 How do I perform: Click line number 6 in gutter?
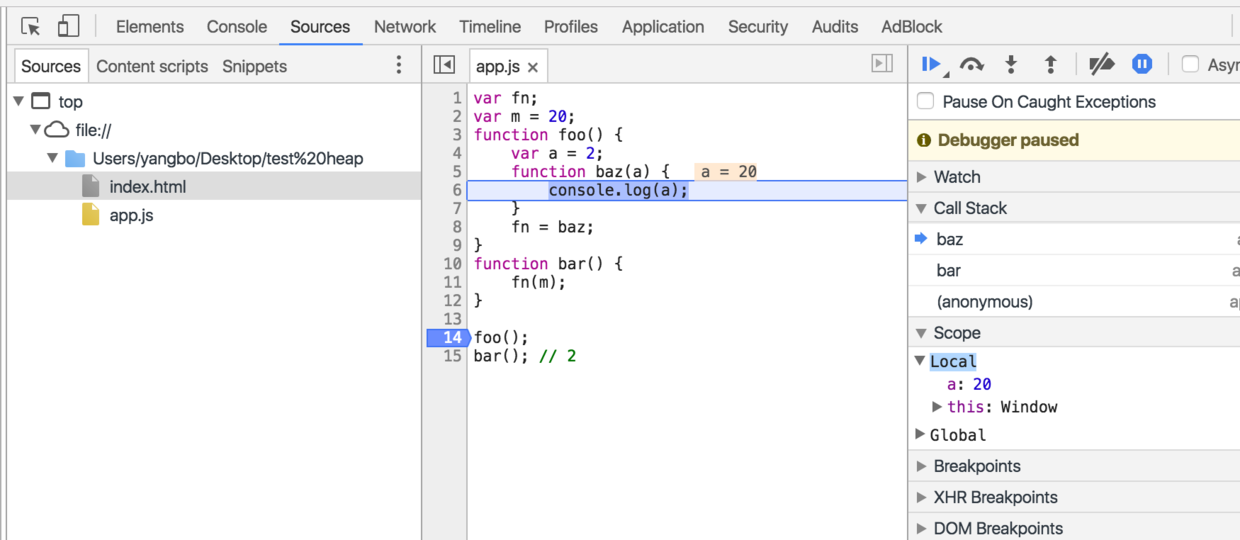click(456, 190)
